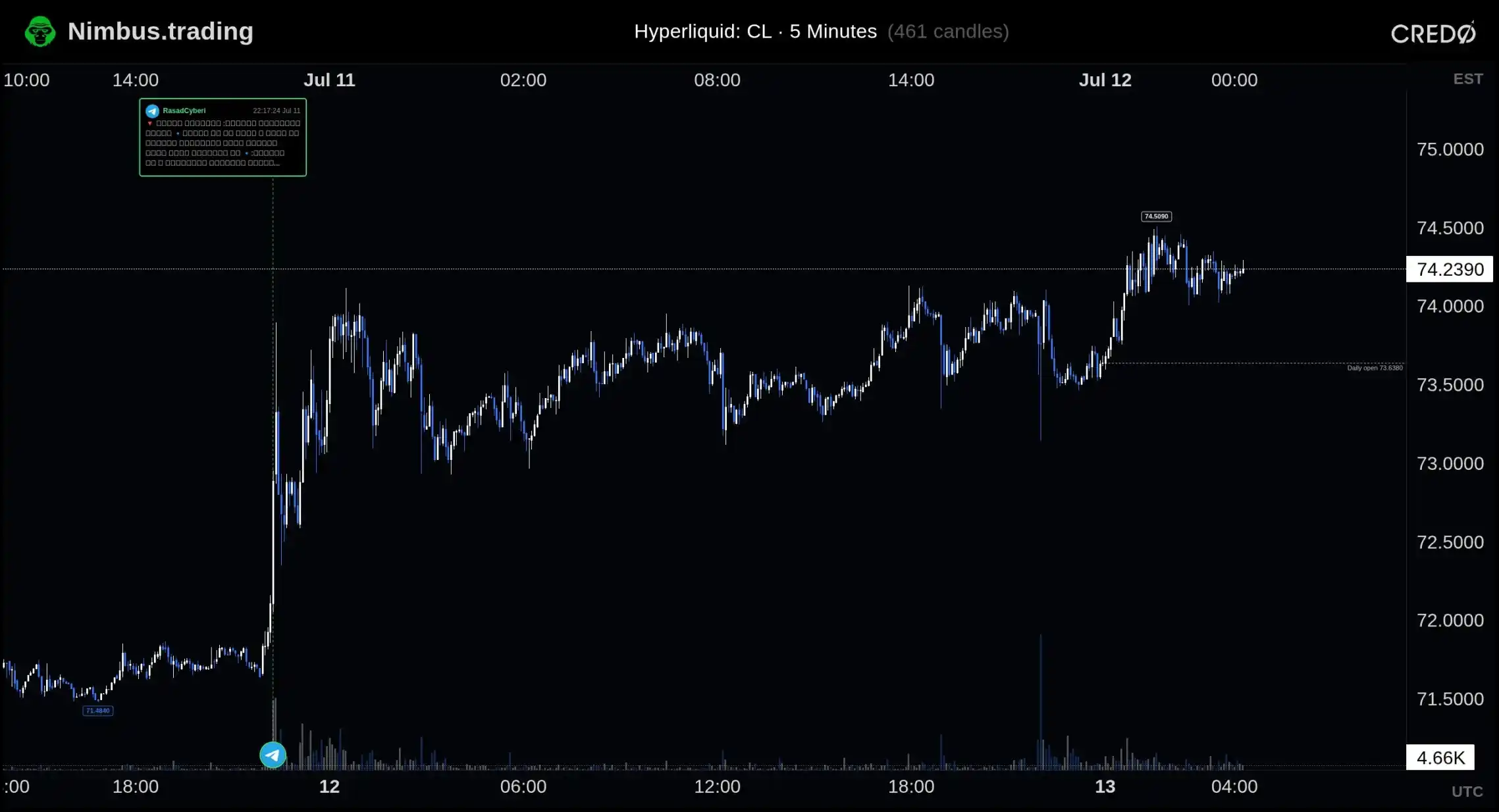The image size is (1499, 812).
Task: Click the 74.5090 high price tag
Action: coord(1156,216)
